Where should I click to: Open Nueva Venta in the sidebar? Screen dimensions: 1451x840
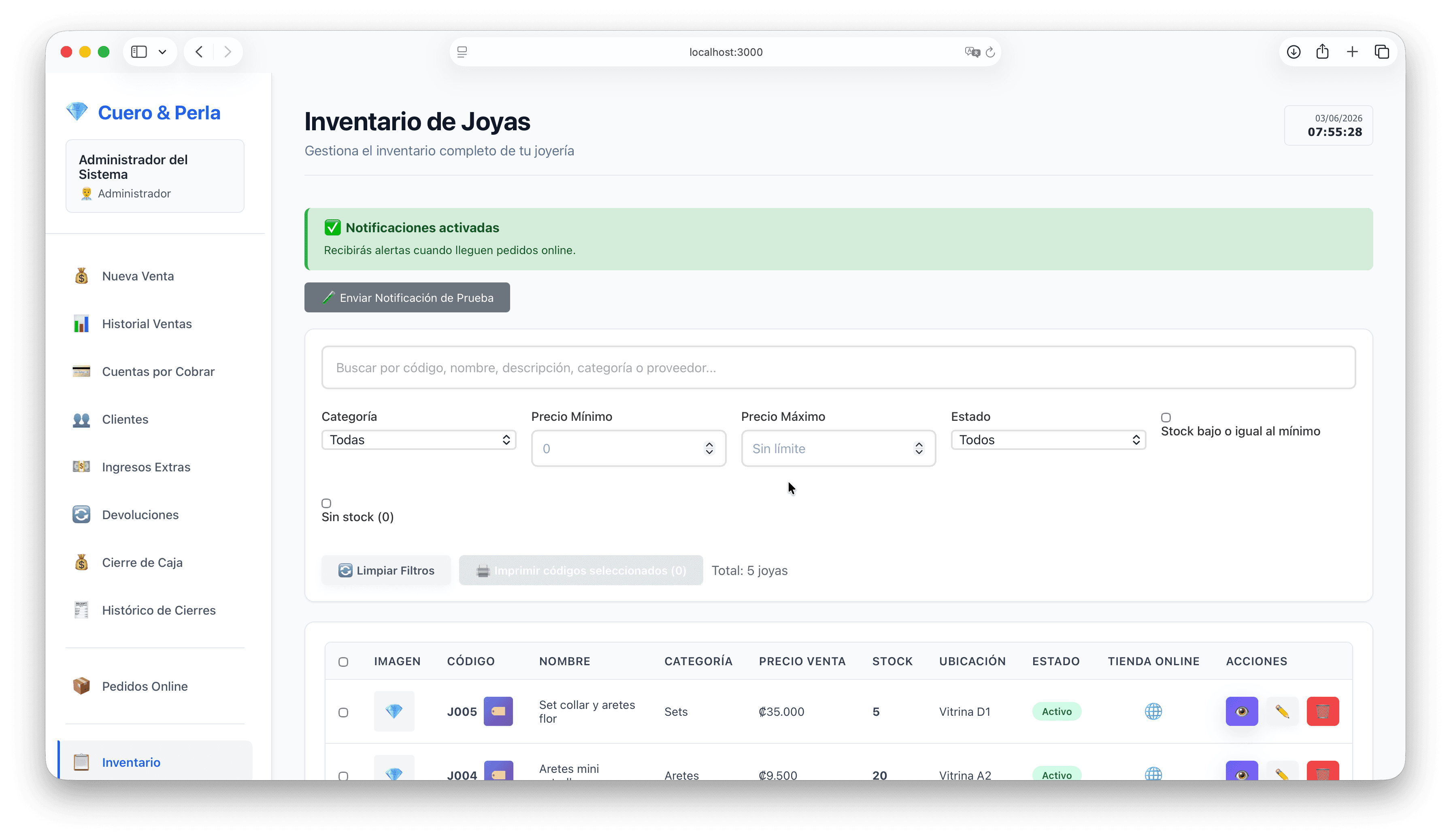(x=155, y=276)
